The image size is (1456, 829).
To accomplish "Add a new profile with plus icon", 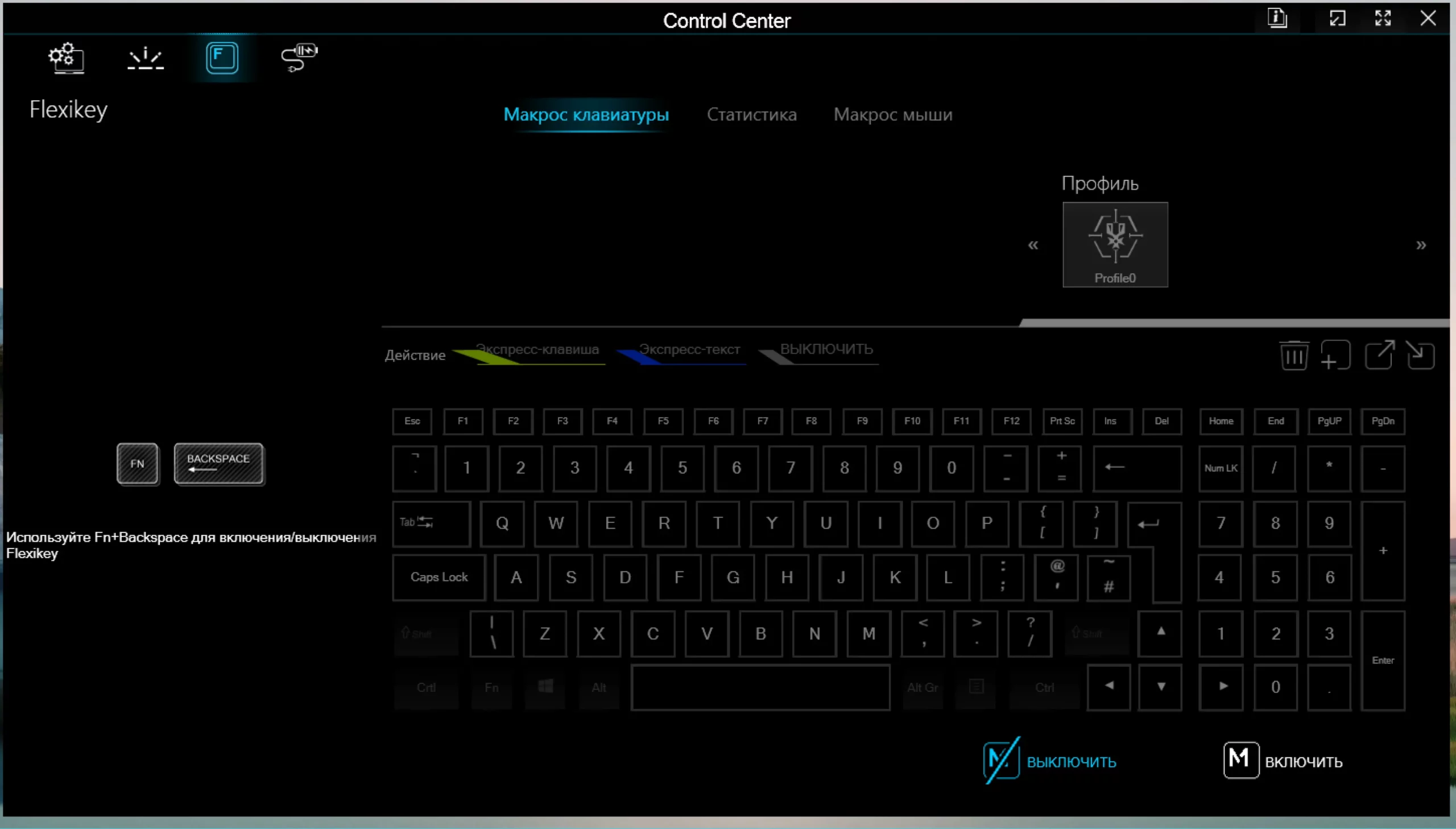I will click(1335, 355).
